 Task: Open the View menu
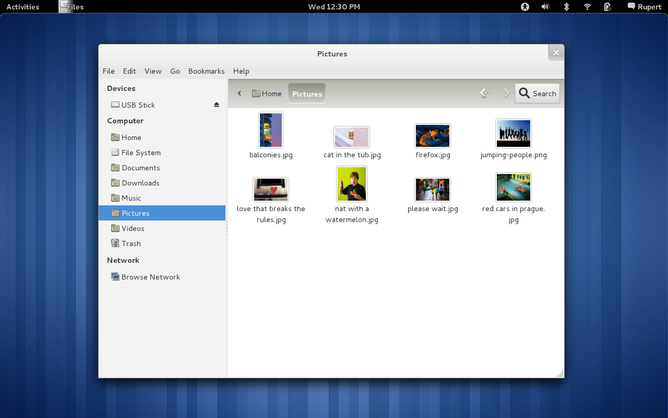pos(152,71)
